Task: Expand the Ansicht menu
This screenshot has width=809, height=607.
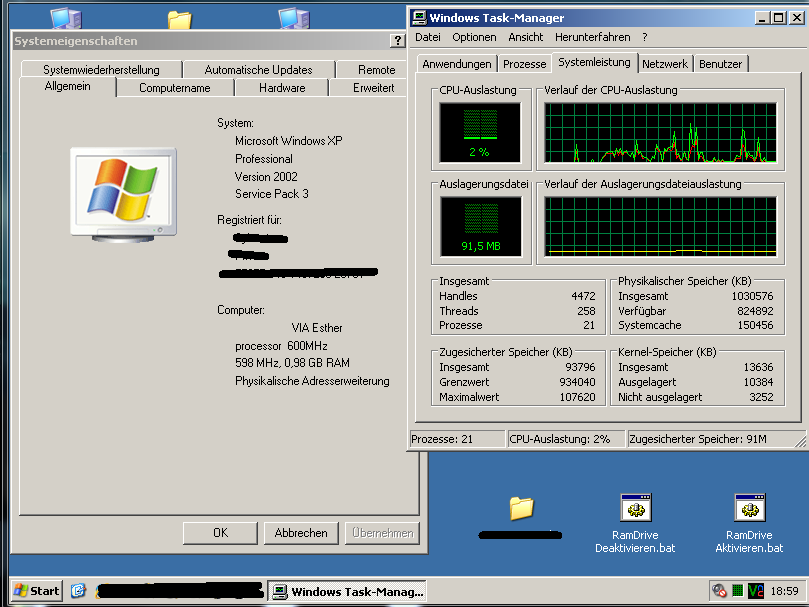Action: [525, 37]
